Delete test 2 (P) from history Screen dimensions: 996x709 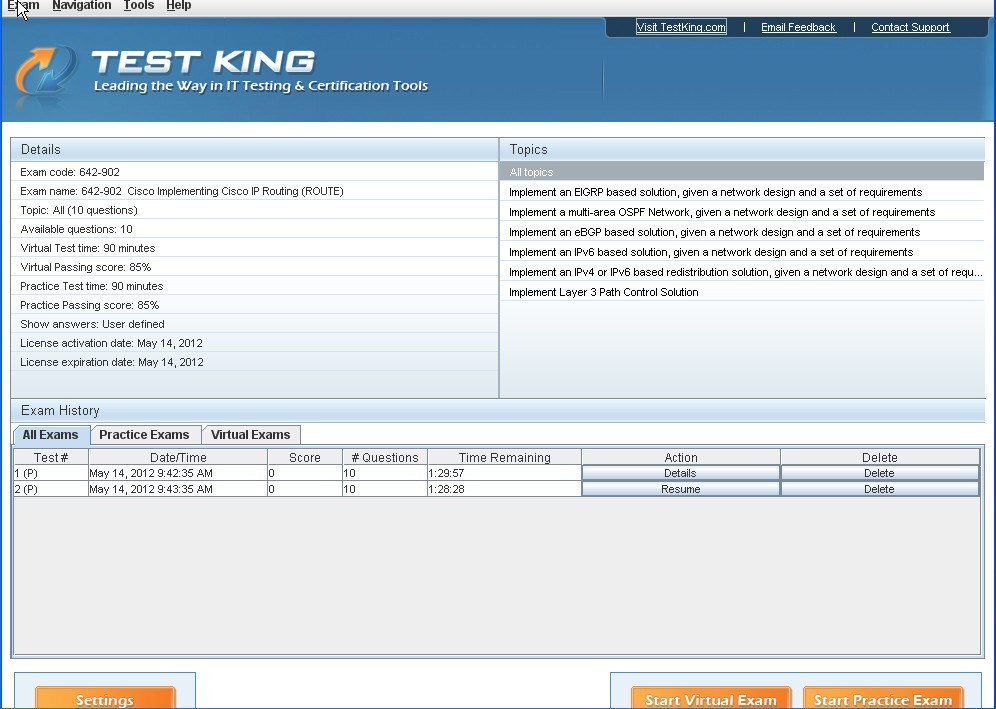point(879,489)
